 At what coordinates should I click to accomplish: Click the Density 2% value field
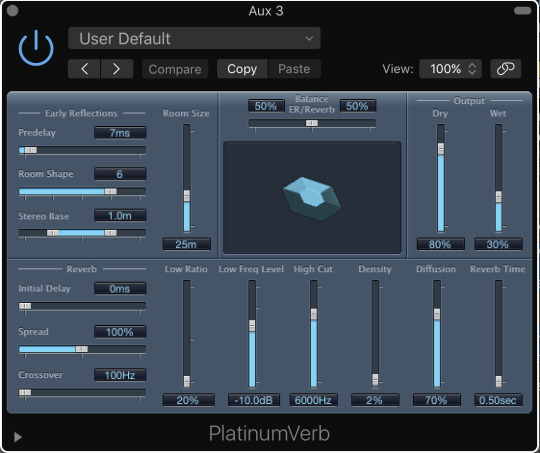click(x=375, y=400)
